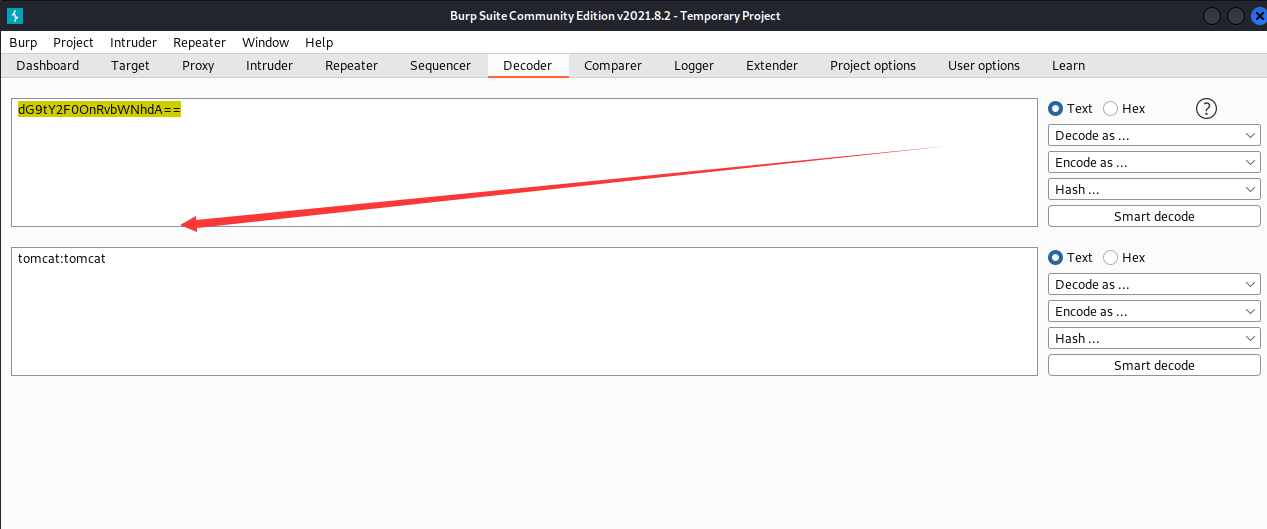1267x529 pixels.
Task: Open lower 'Encode as ...' dropdown
Action: pos(1154,311)
